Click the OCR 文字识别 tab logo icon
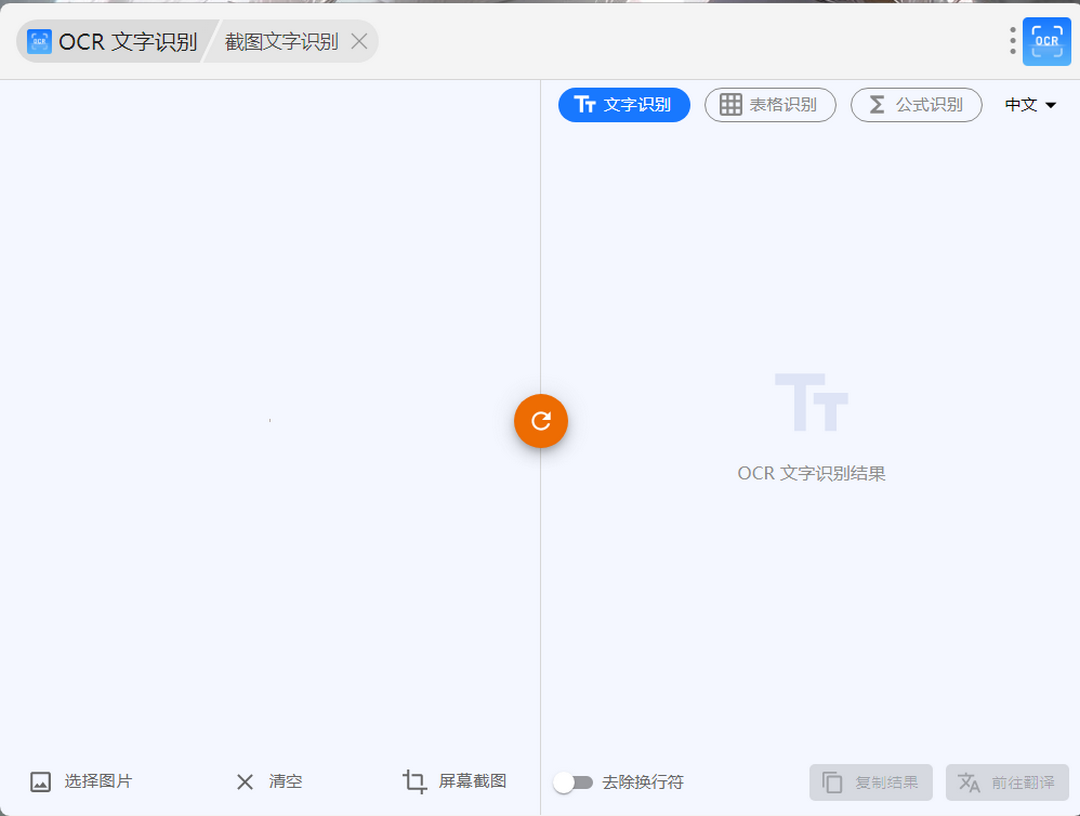1080x816 pixels. [x=39, y=42]
